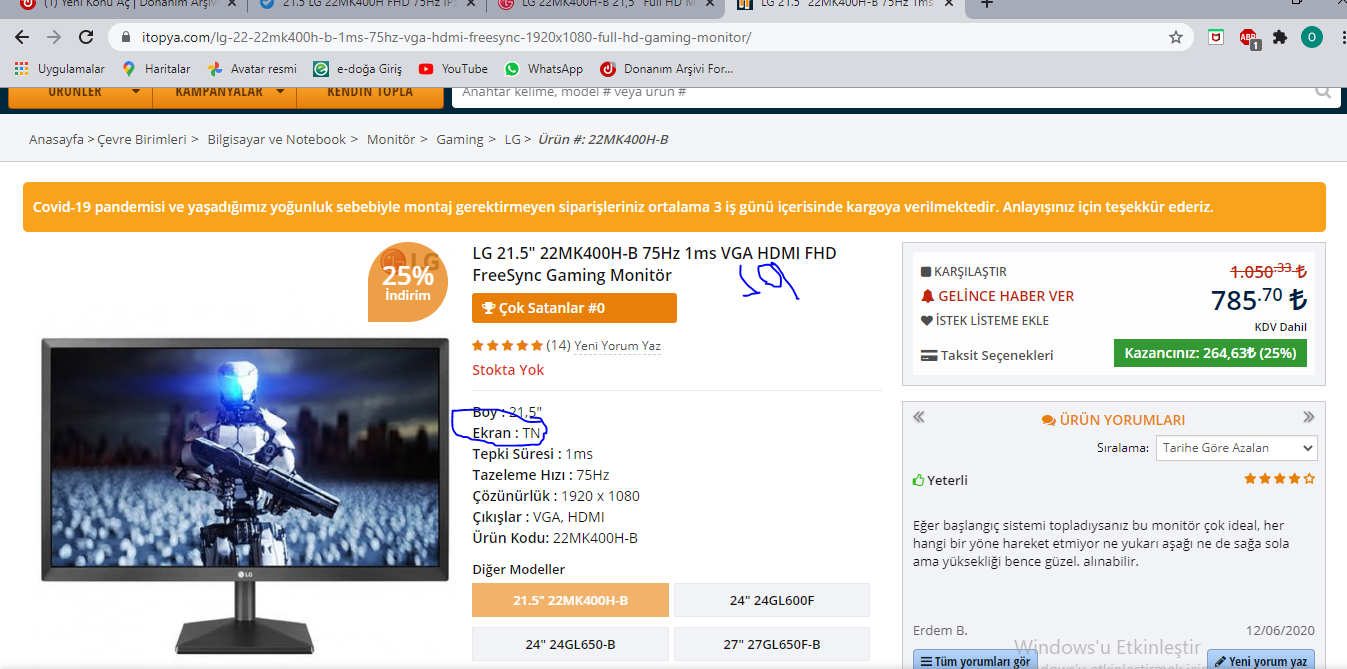Switch to LG 22MK400H-B 21,5 Full HD tab

604,5
